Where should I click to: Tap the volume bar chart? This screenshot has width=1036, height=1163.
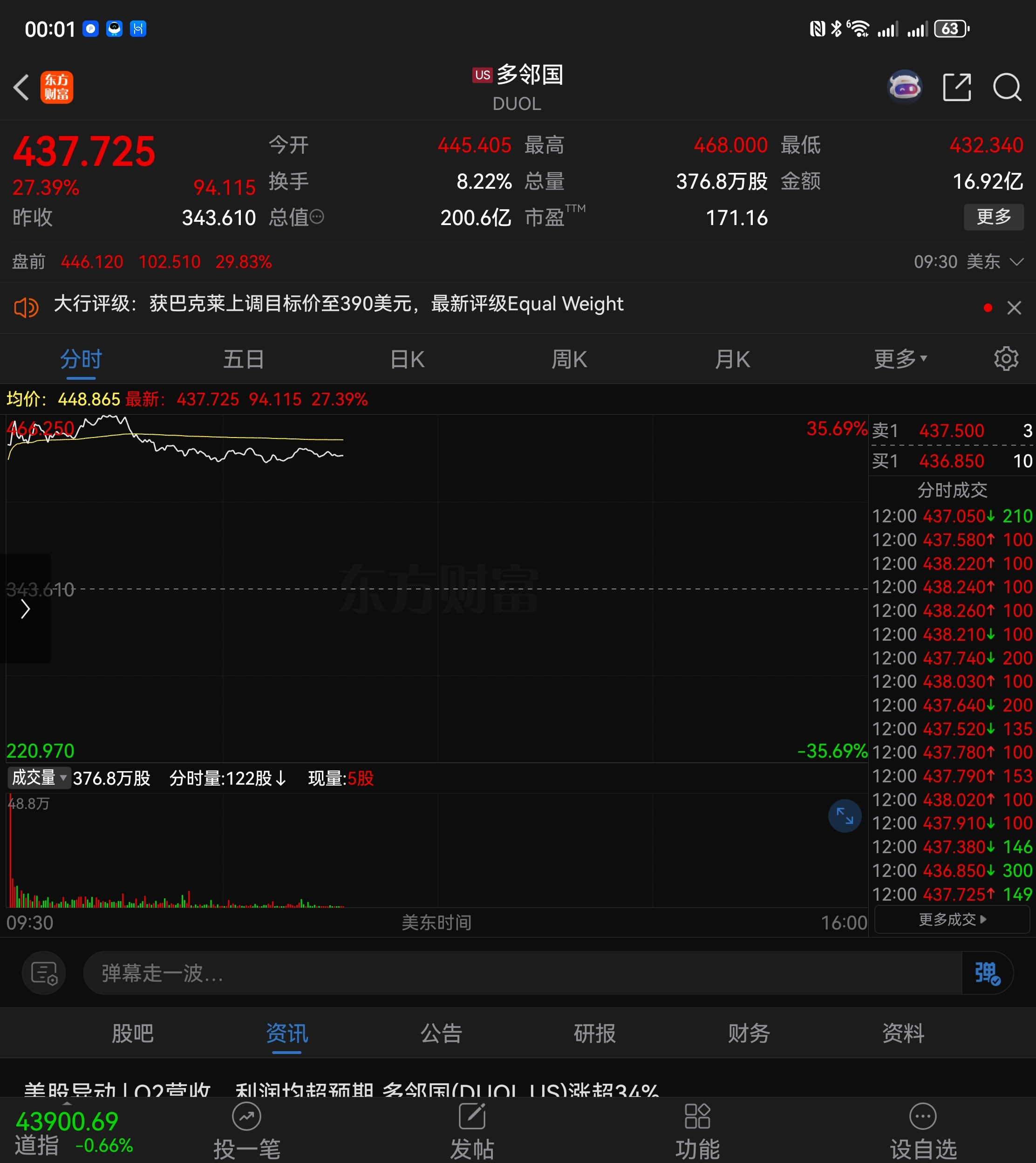(436, 850)
